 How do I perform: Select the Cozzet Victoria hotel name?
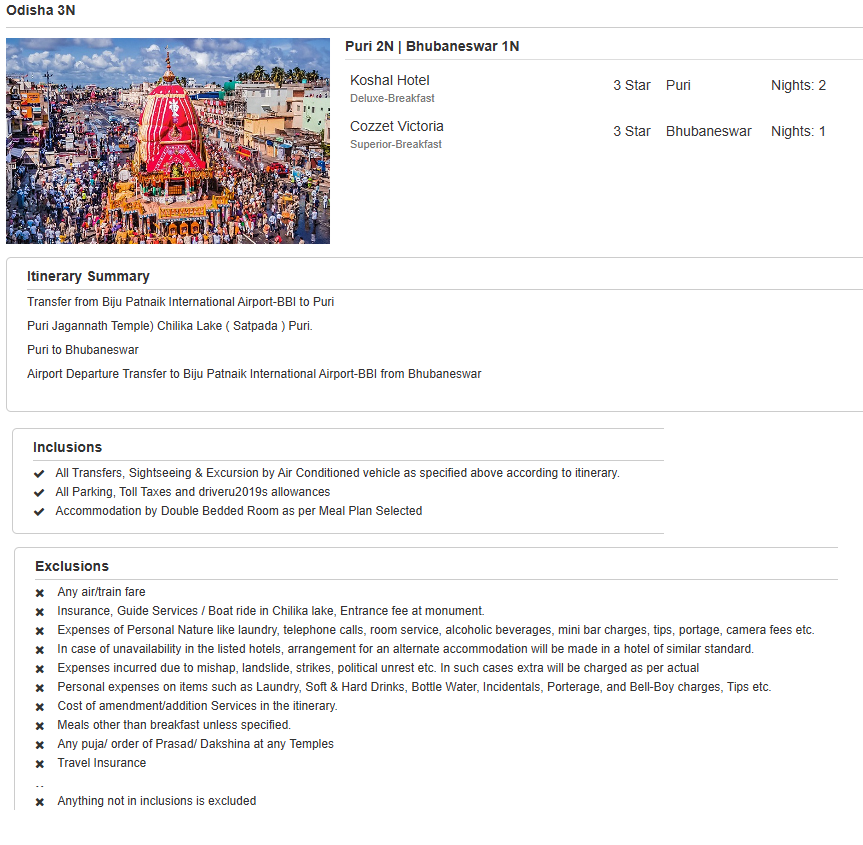397,126
